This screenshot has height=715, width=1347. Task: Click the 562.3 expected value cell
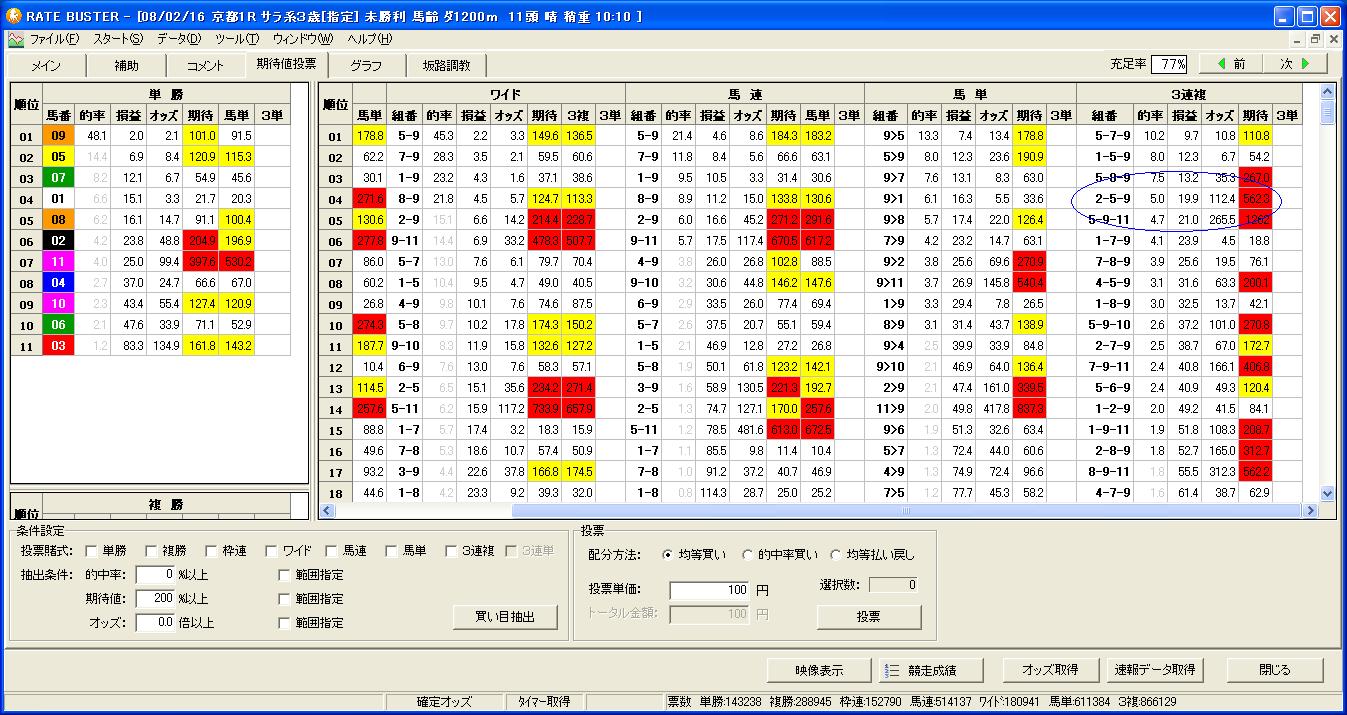[x=1255, y=199]
